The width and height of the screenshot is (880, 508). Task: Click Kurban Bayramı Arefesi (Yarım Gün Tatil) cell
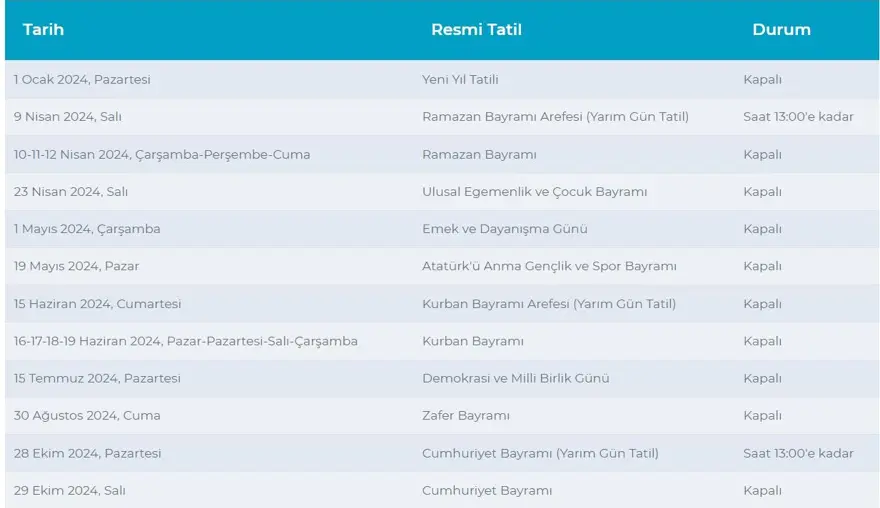coord(548,304)
